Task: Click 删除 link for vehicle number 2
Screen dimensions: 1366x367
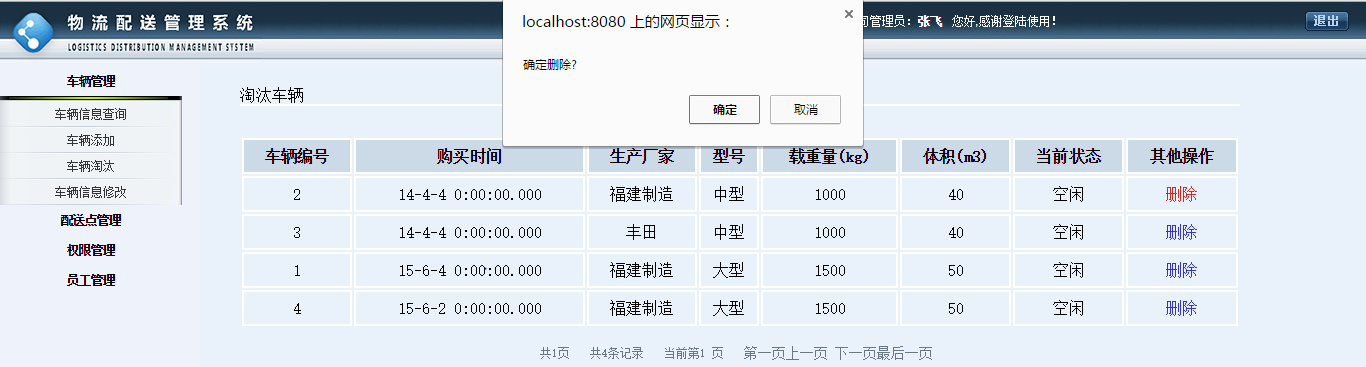Action: point(1181,194)
